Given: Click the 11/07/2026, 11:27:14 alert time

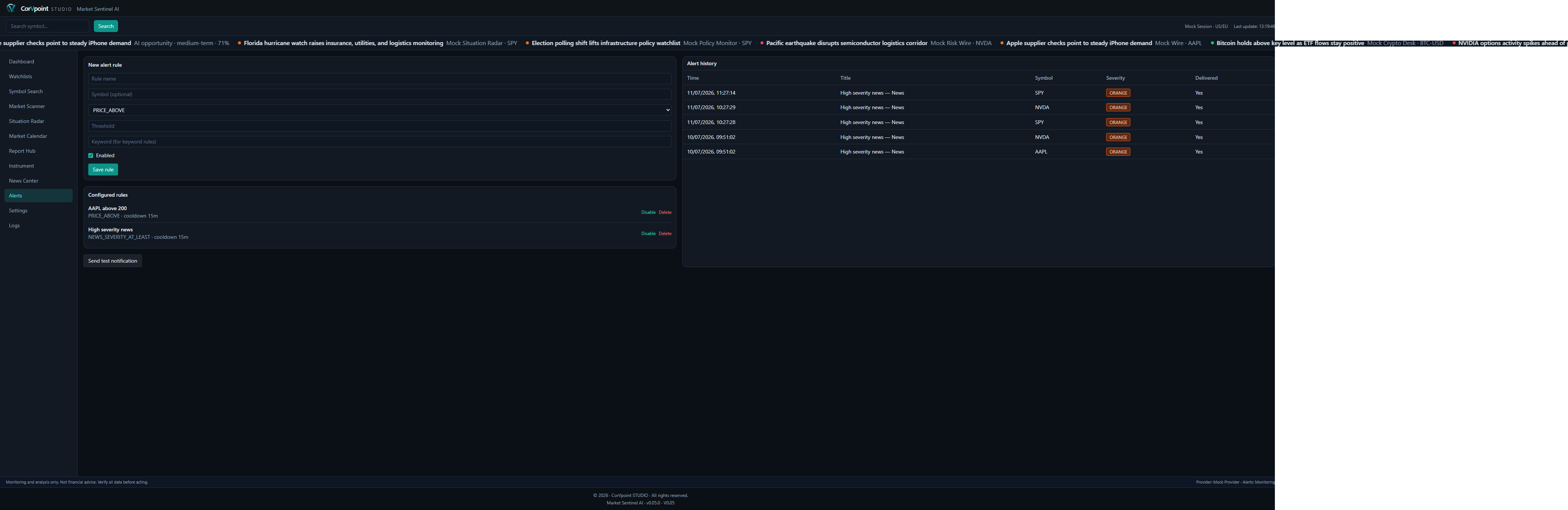Looking at the screenshot, I should pos(711,93).
